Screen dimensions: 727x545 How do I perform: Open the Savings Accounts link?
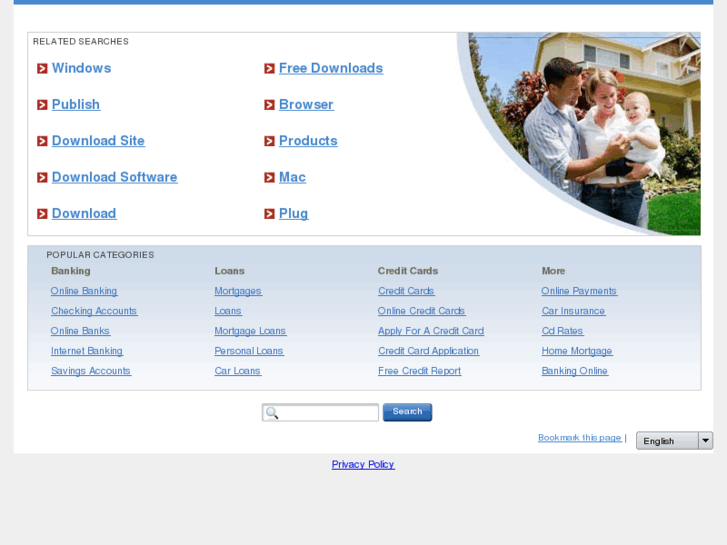tap(91, 371)
